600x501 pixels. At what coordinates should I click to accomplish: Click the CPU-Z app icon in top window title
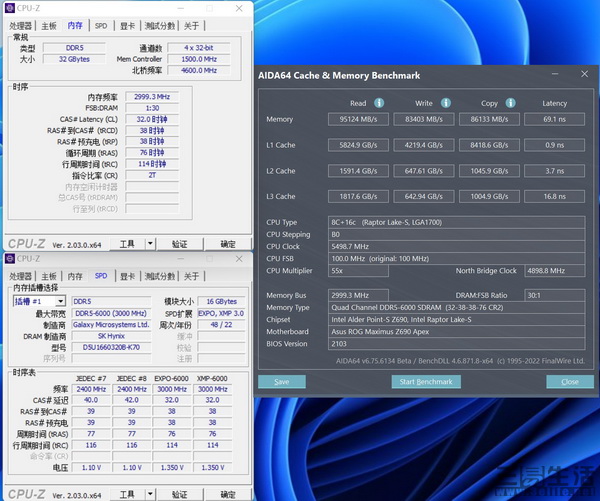(x=10, y=8)
